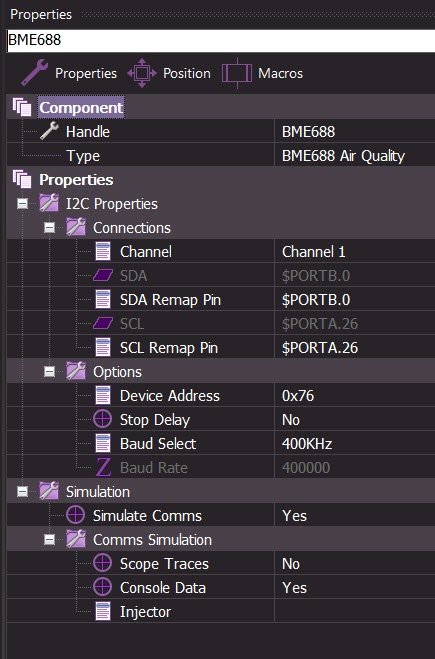
Task: Toggle Console Data option
Action: click(354, 588)
